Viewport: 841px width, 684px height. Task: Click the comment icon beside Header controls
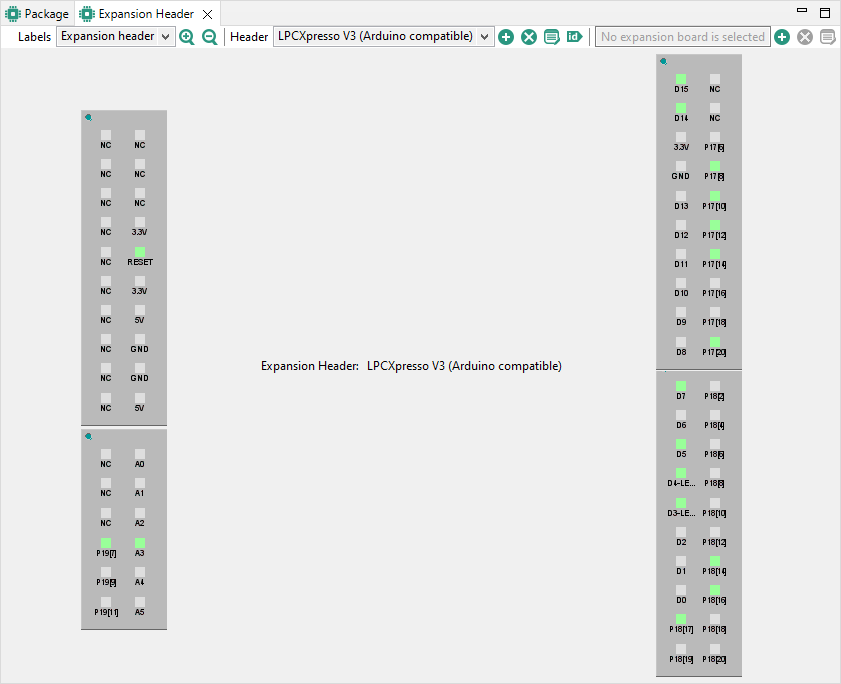[551, 37]
